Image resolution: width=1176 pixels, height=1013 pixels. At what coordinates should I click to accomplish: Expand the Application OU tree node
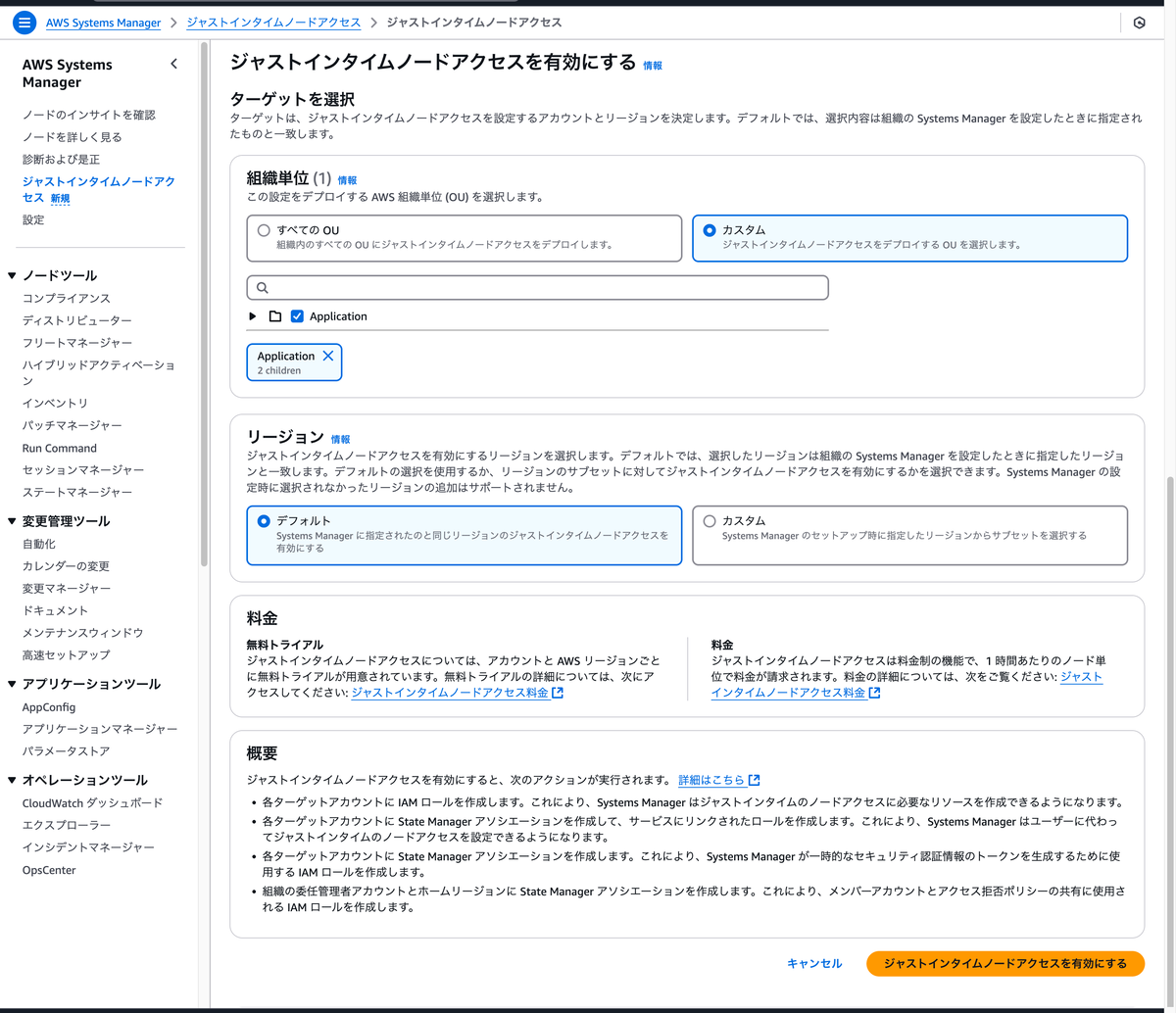[x=253, y=316]
